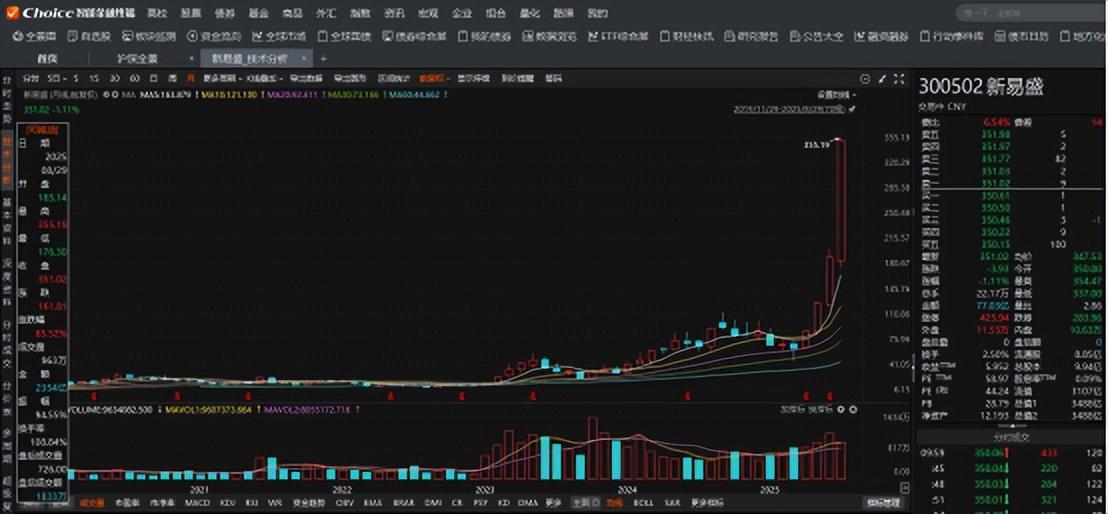The height and width of the screenshot is (514, 1108).
Task: Select the OBV indicator tab
Action: (x=344, y=503)
